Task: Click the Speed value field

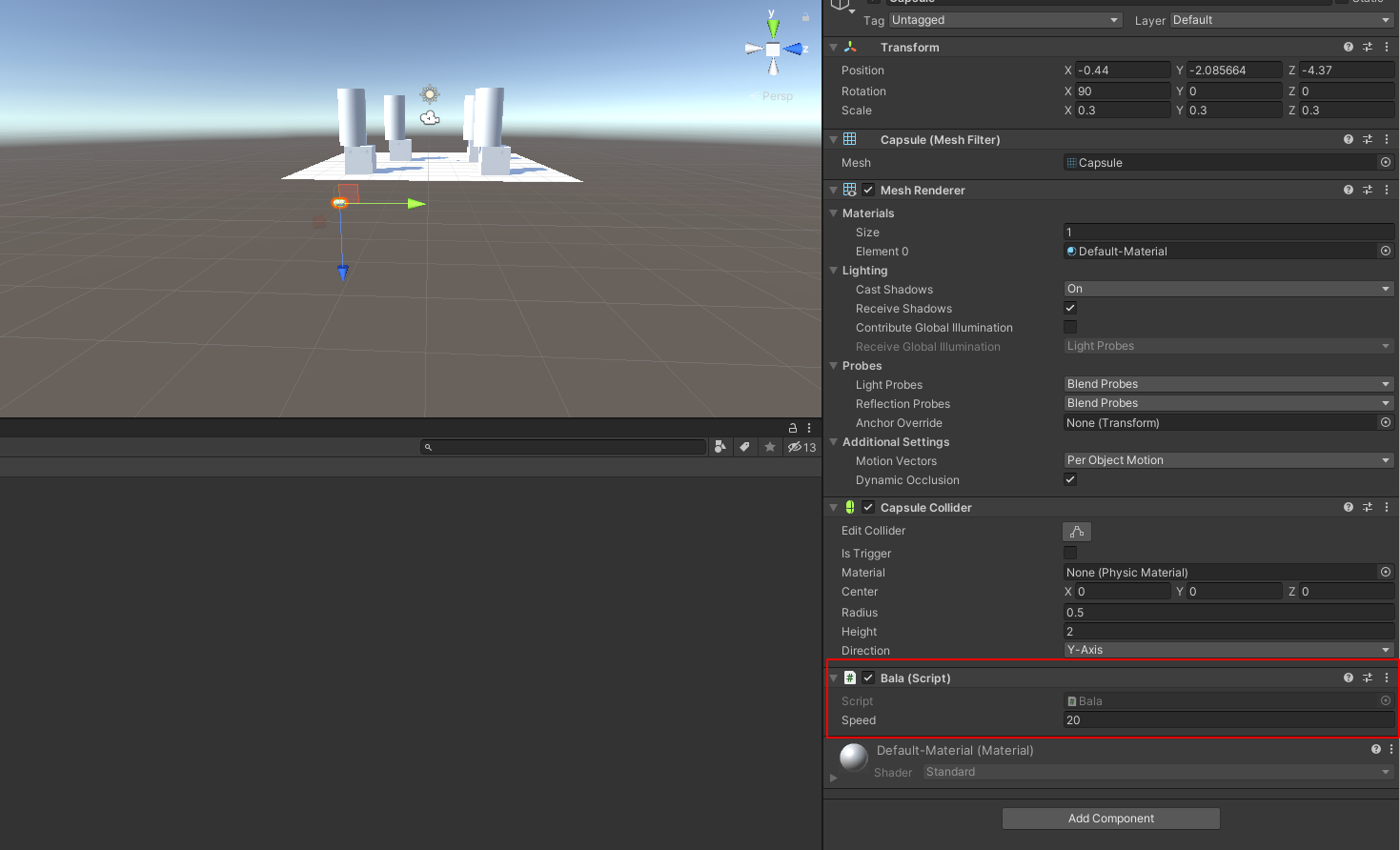Action: point(1228,720)
